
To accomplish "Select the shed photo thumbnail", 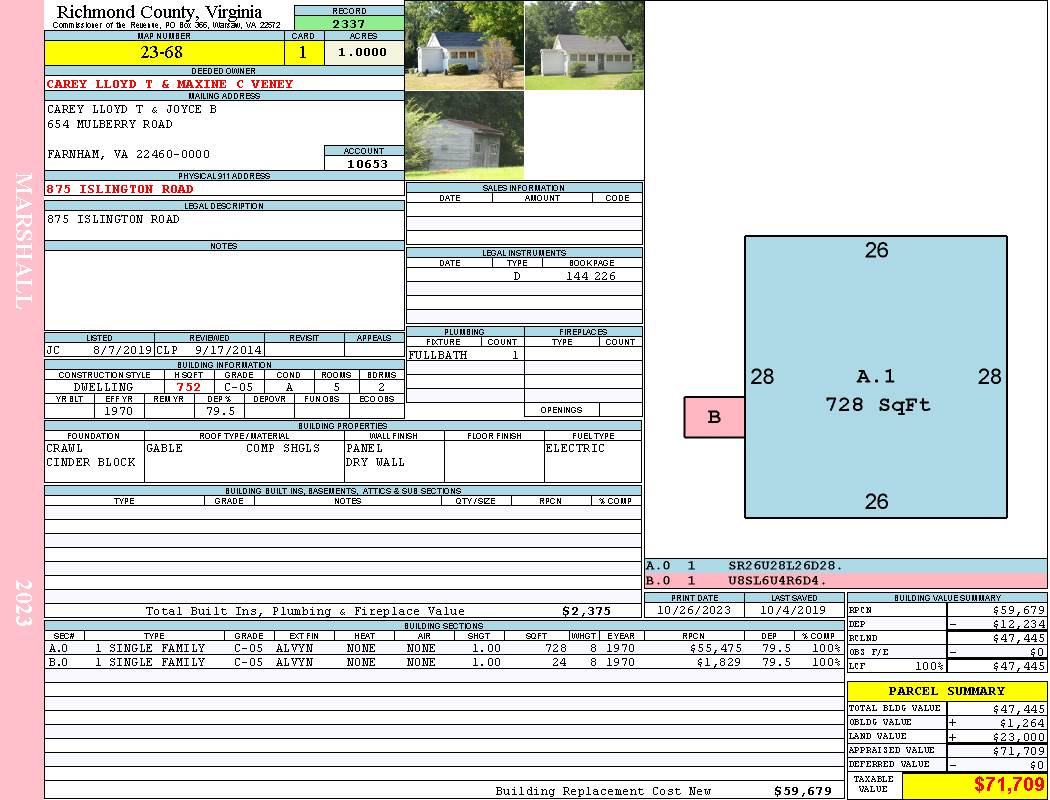I will [464, 136].
